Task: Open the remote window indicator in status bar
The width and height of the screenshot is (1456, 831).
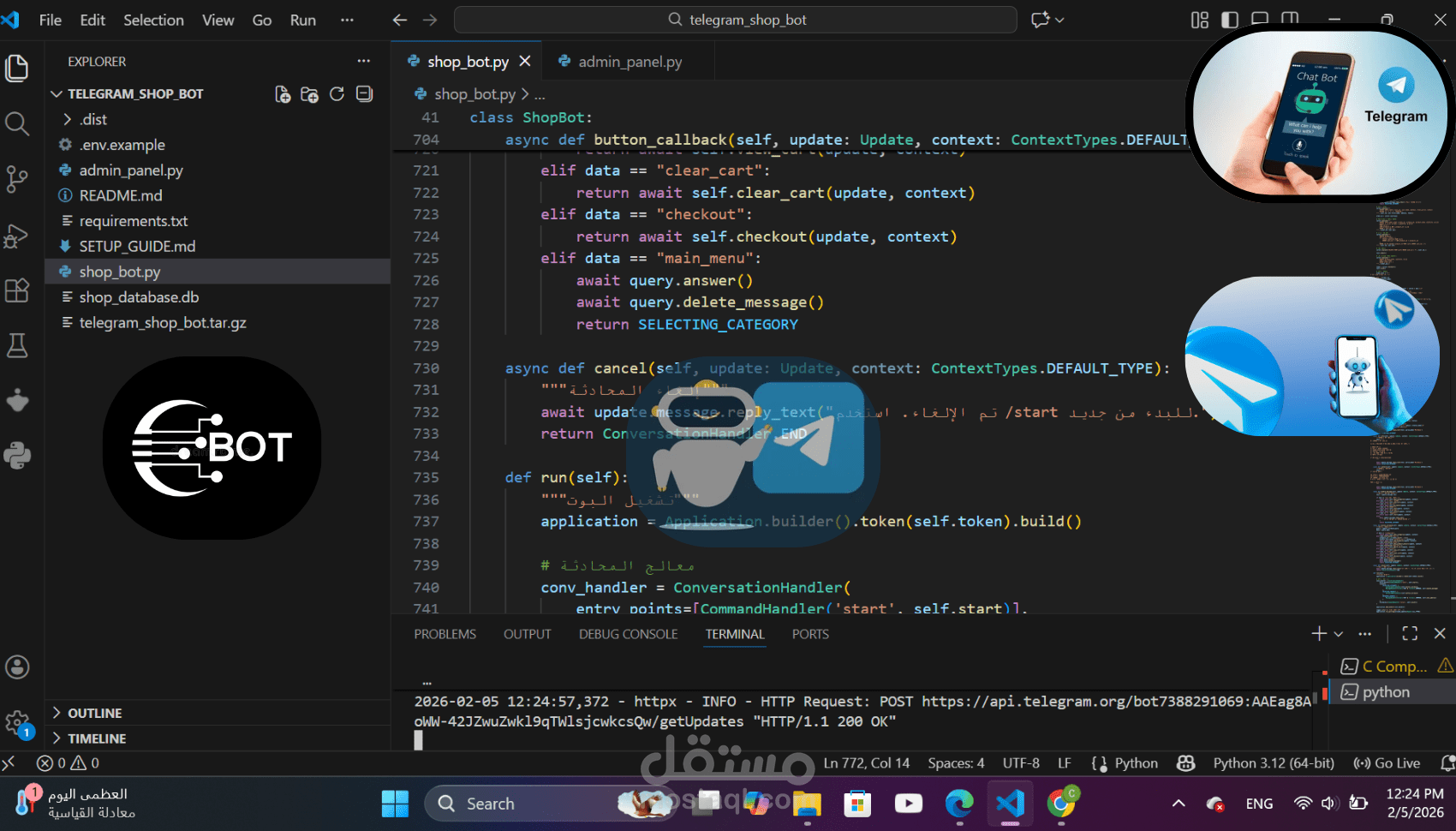Action: click(x=9, y=763)
